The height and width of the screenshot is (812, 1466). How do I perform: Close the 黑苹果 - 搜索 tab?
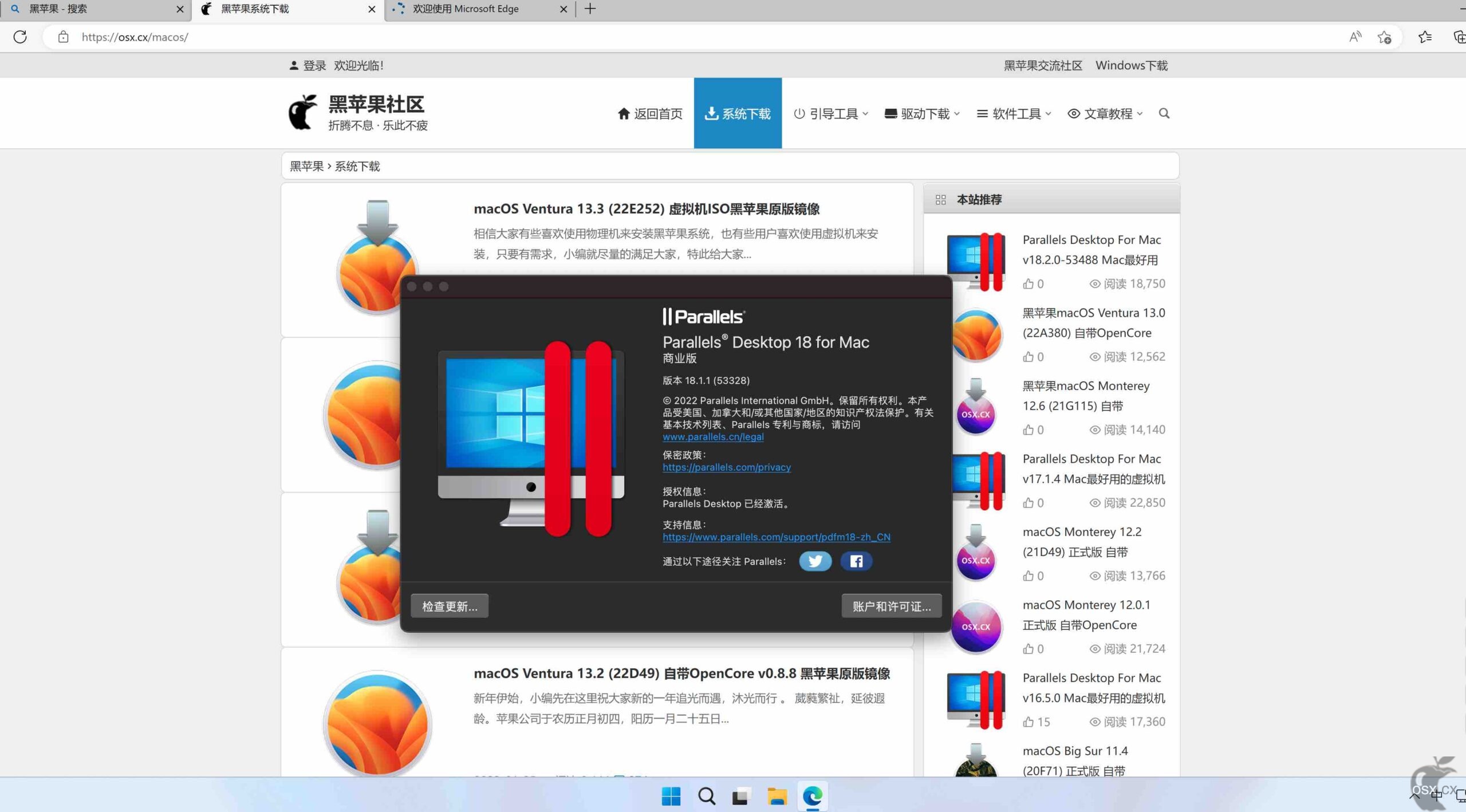click(180, 9)
